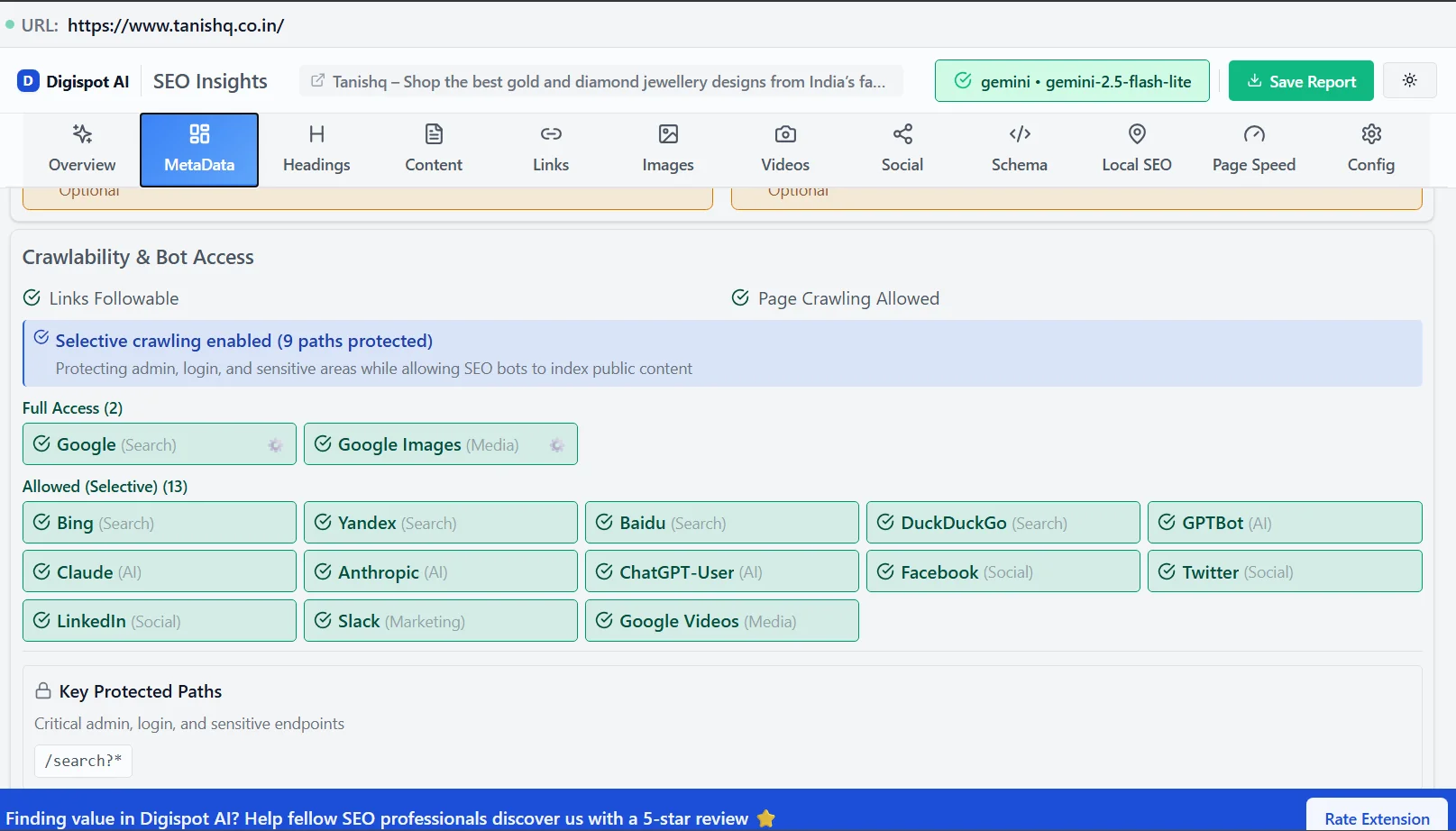The height and width of the screenshot is (831, 1456).
Task: Open the Overview tab
Action: coord(81,149)
